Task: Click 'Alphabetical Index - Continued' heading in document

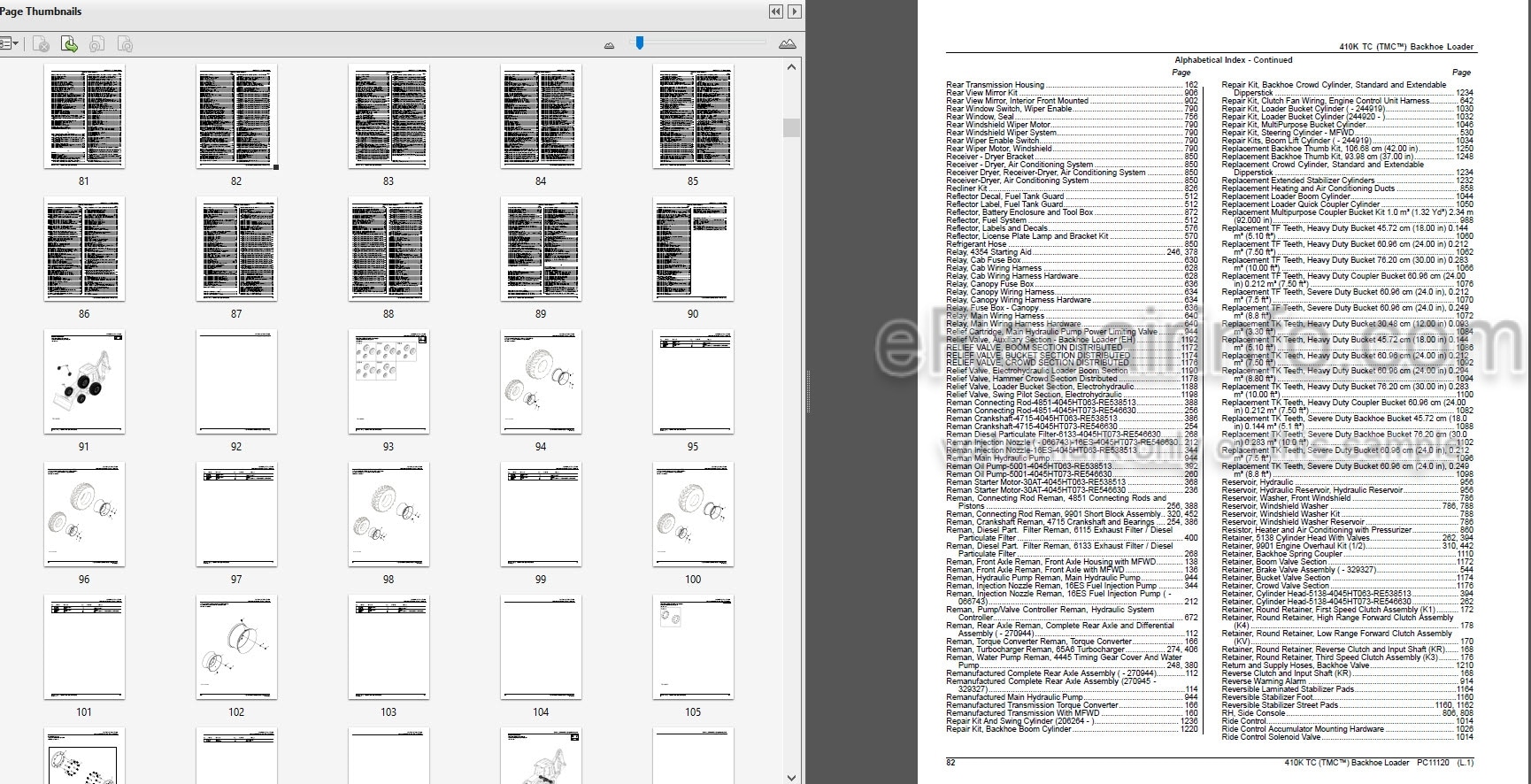Action: click(x=1234, y=60)
